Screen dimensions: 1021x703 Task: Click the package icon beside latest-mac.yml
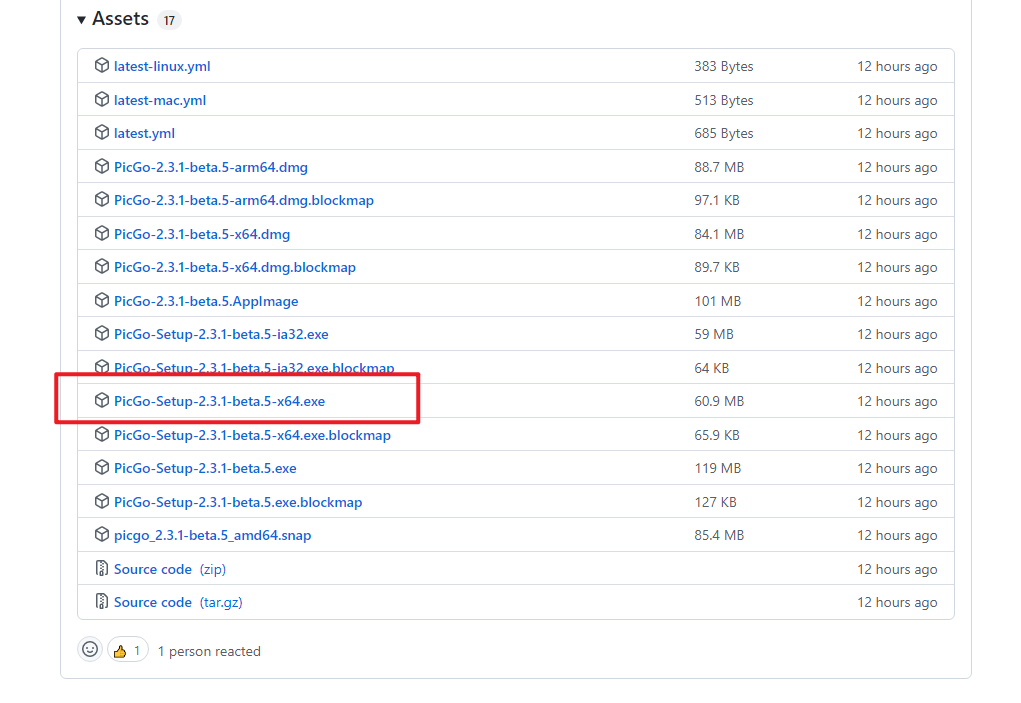coord(102,99)
